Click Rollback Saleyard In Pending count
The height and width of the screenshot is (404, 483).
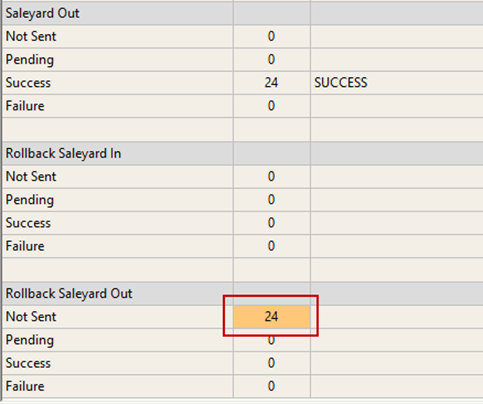click(x=272, y=200)
